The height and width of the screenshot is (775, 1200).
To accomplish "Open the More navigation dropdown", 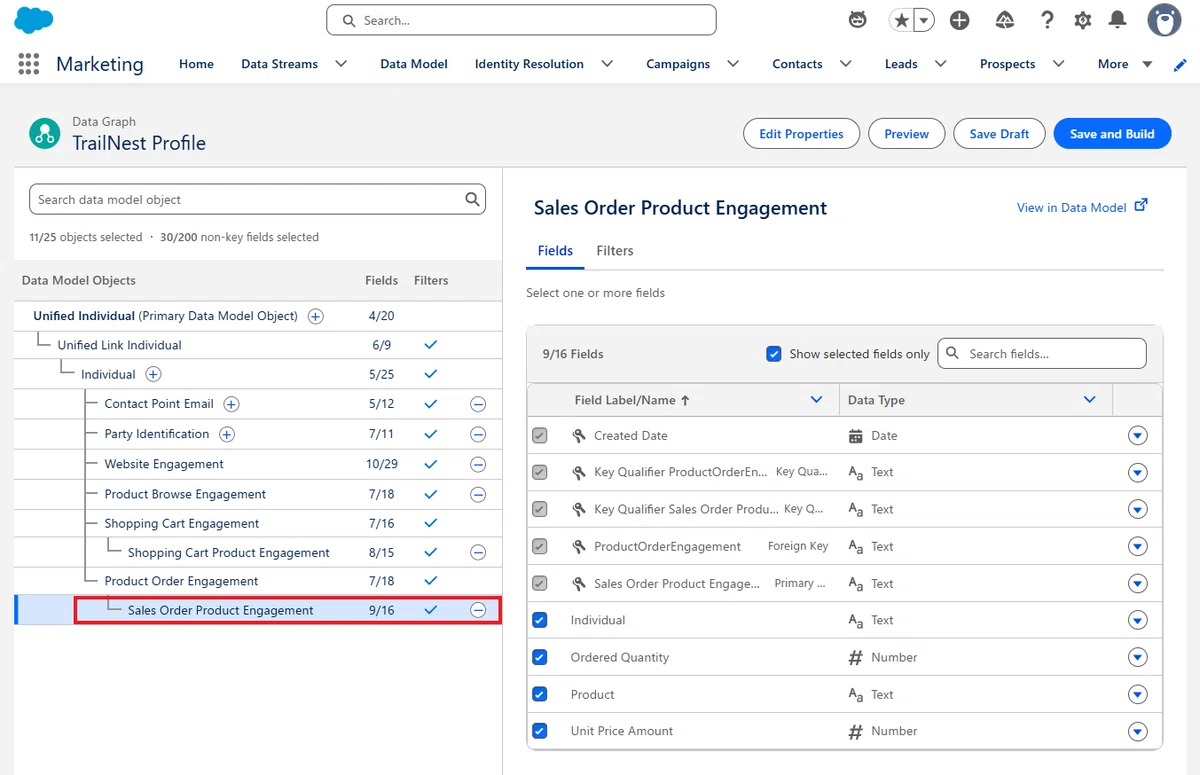I will [x=1125, y=64].
